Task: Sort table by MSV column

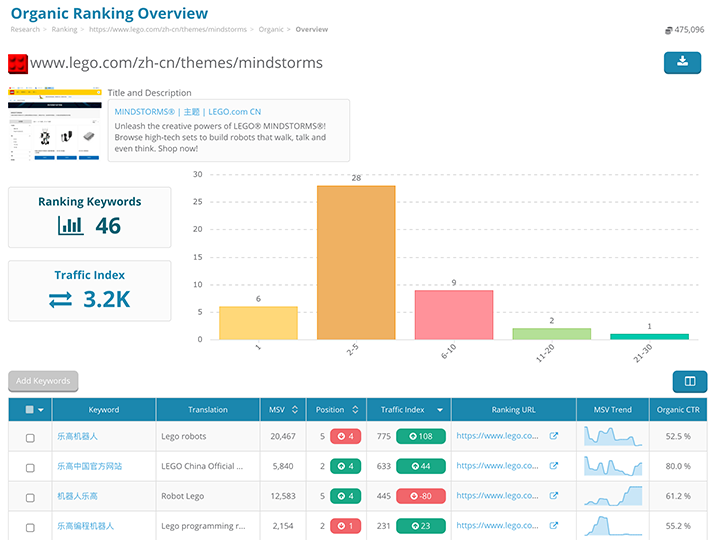Action: 295,410
